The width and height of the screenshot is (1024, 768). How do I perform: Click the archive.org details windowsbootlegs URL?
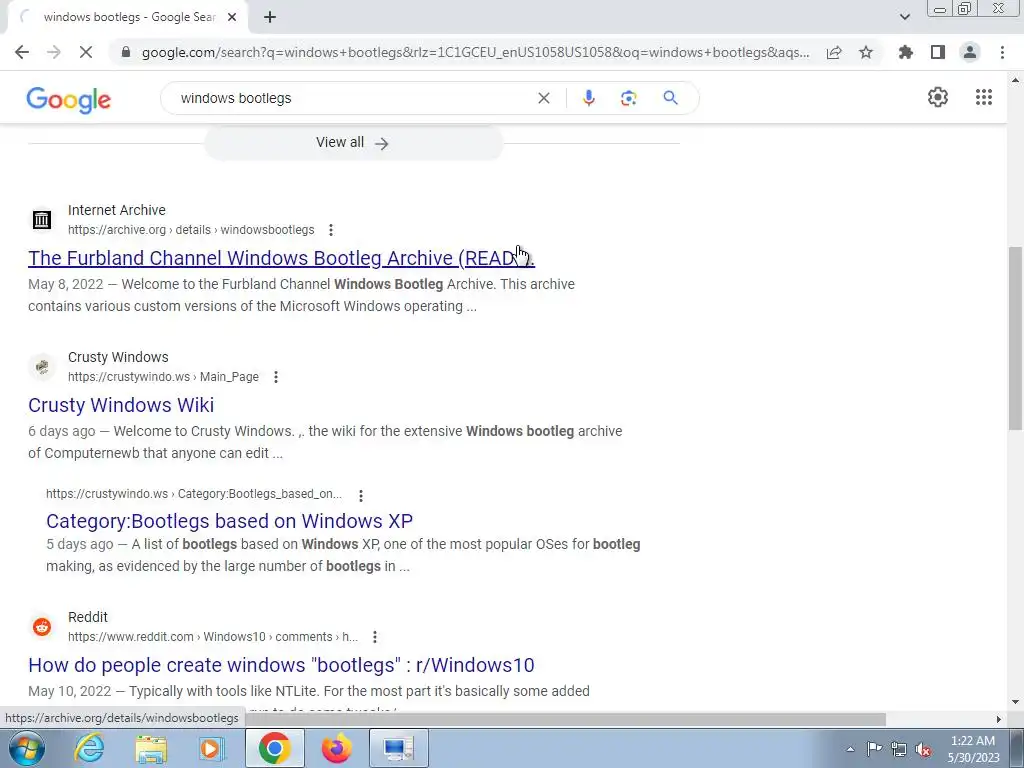click(x=191, y=230)
